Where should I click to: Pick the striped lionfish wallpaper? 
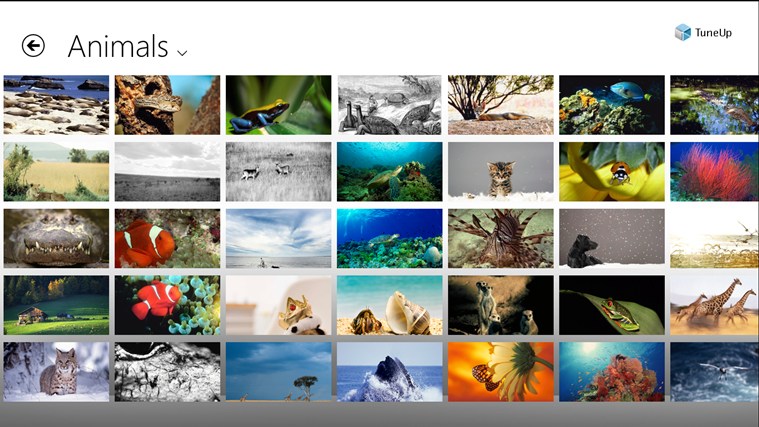coord(500,238)
